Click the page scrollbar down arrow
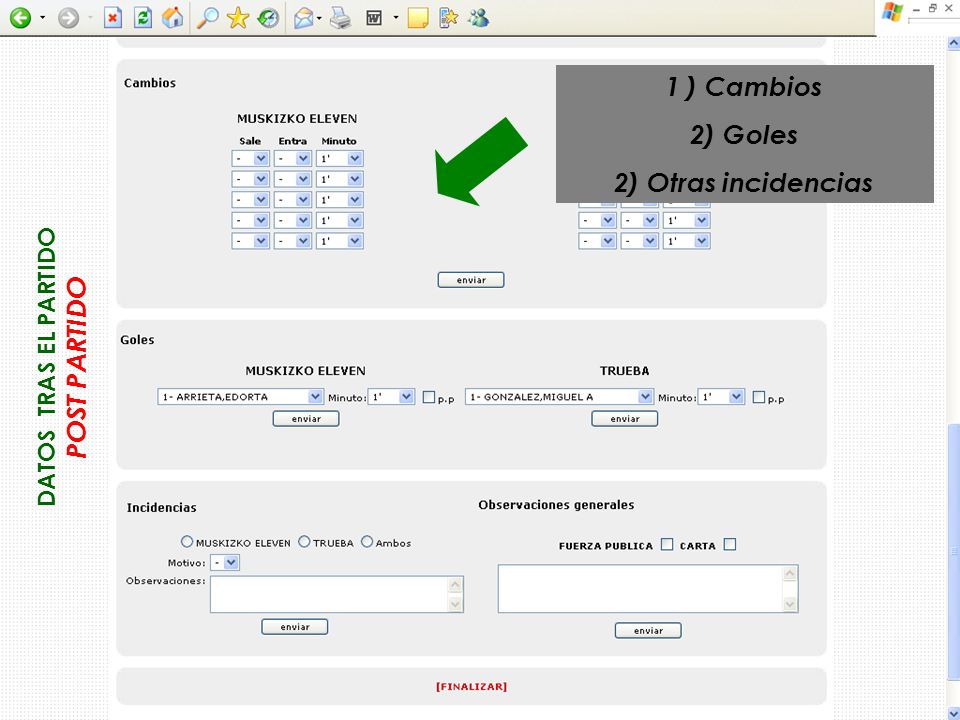Screen dimensions: 960x720 [x=953, y=714]
